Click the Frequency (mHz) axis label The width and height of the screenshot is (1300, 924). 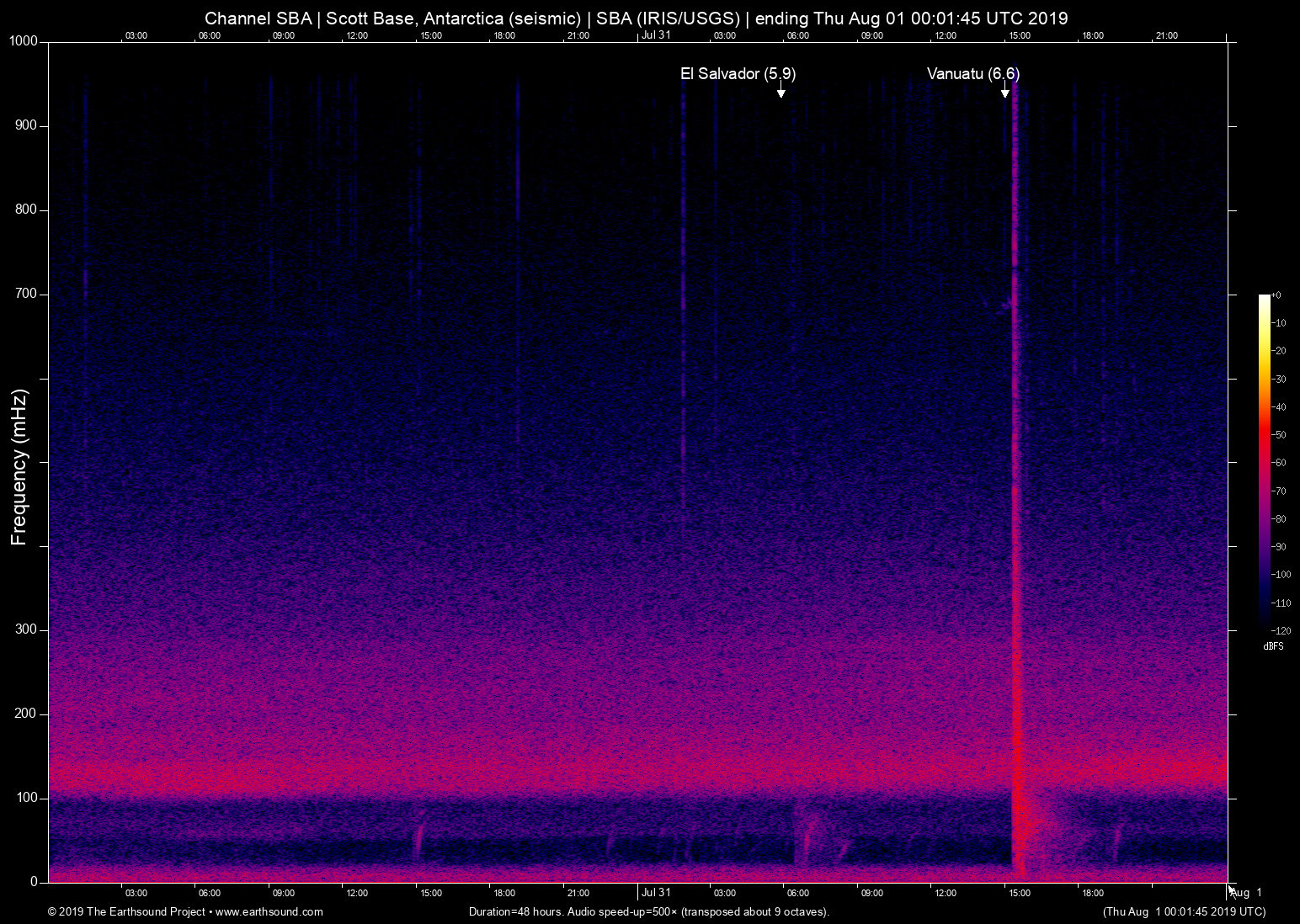point(19,467)
